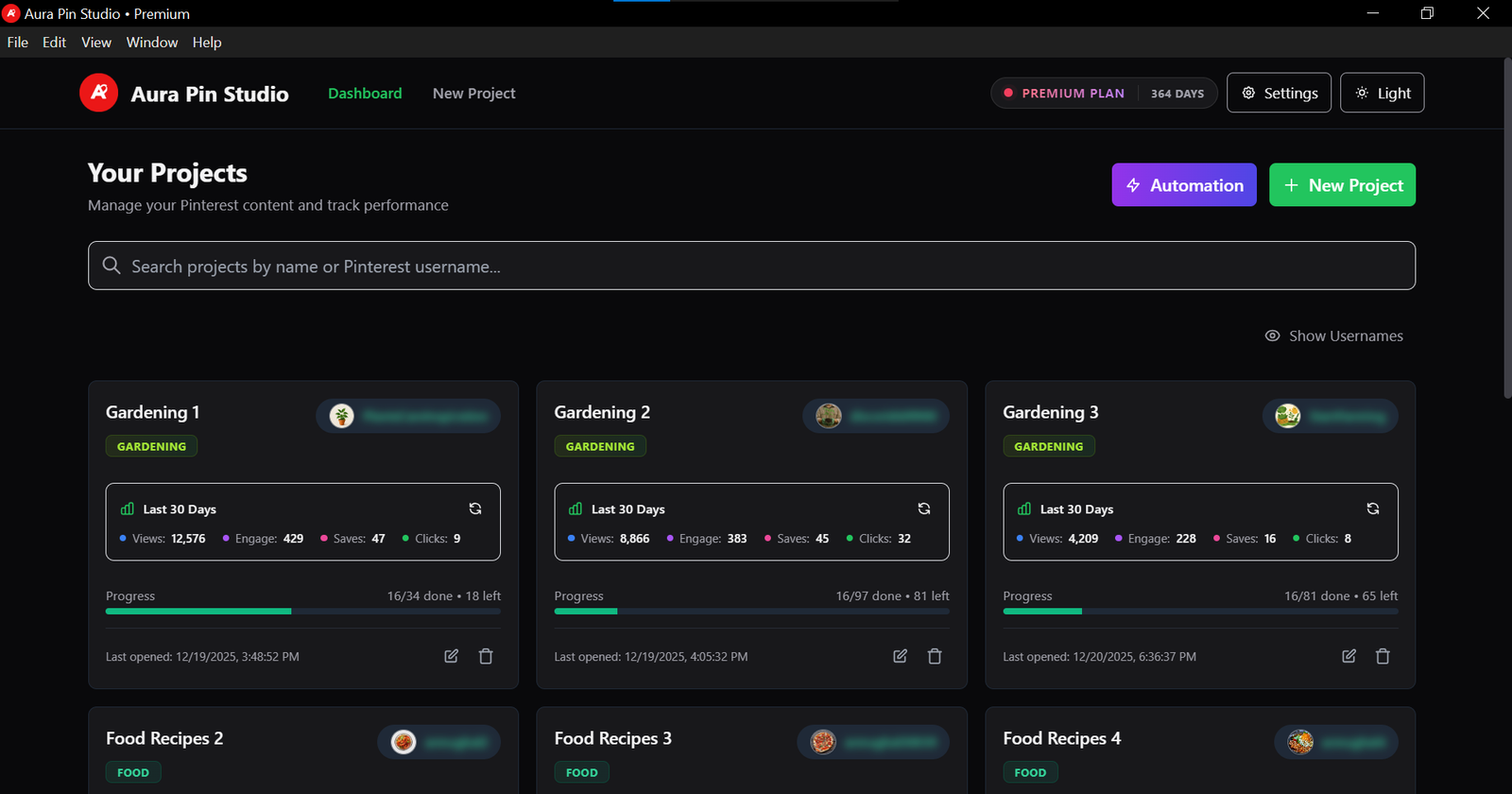The image size is (1512, 794).
Task: Delete the Gardening 2 project
Action: coord(935,656)
